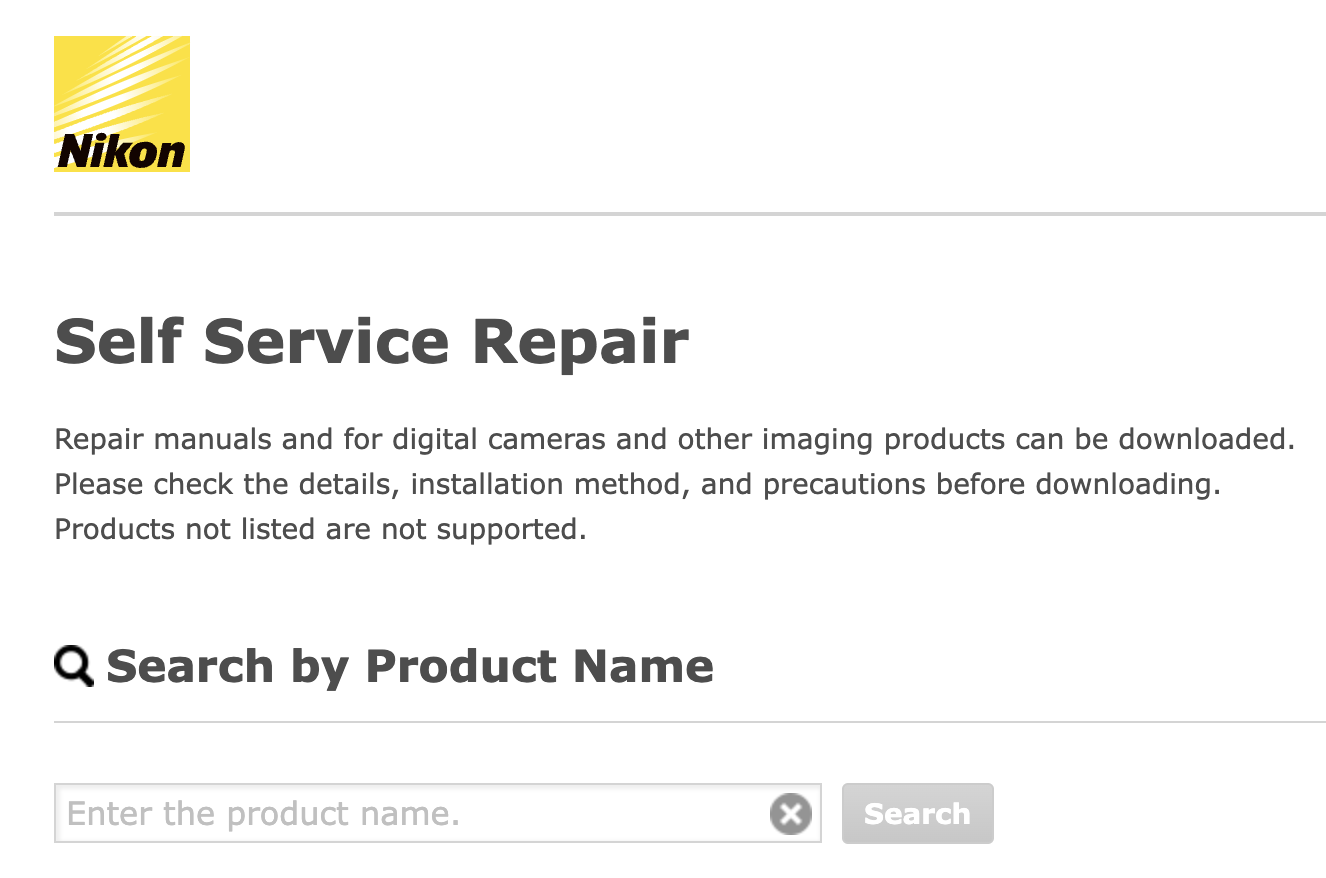Click the divider line above the search field

689,721
